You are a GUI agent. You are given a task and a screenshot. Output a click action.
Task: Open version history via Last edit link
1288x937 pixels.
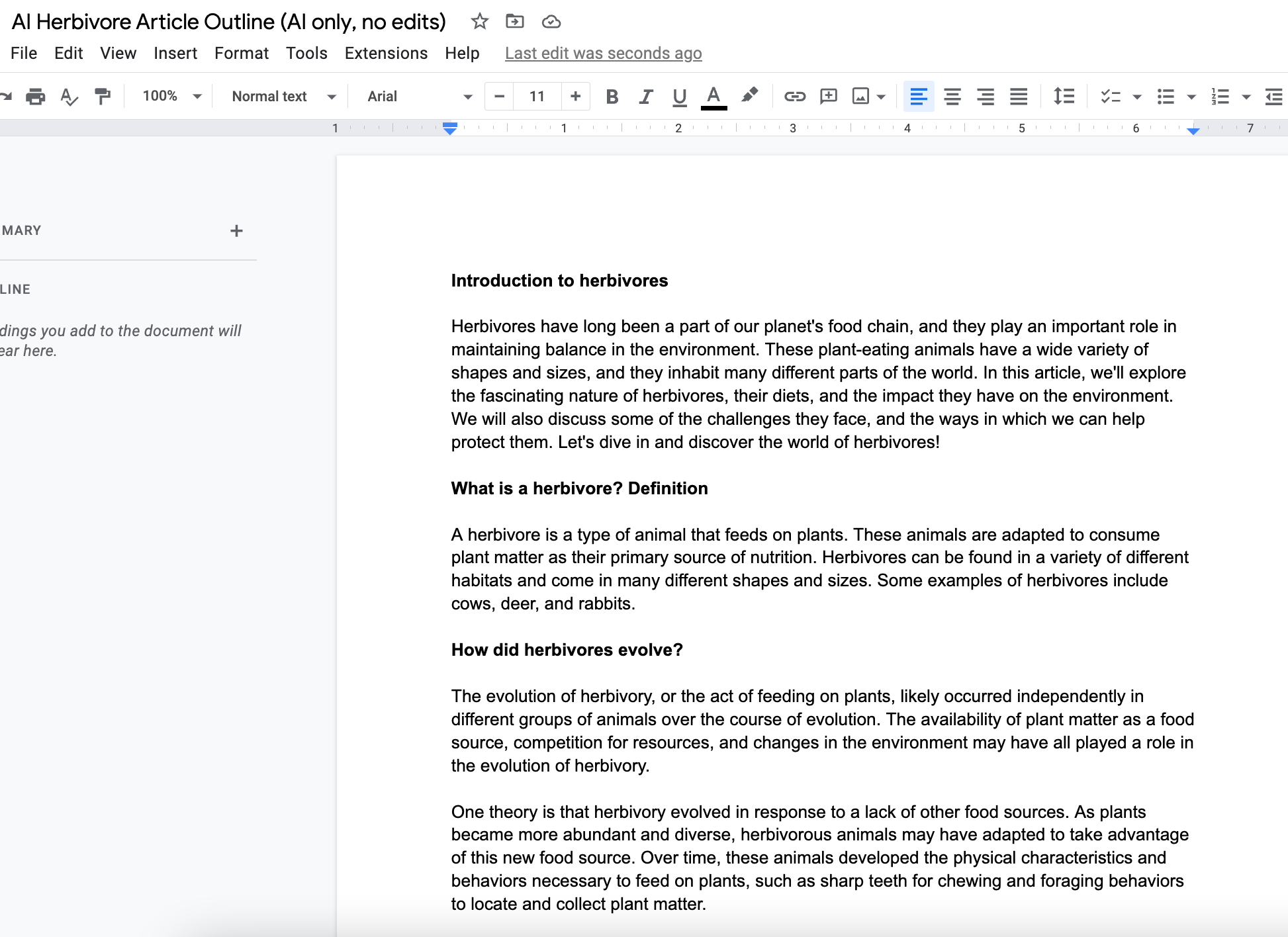point(603,53)
